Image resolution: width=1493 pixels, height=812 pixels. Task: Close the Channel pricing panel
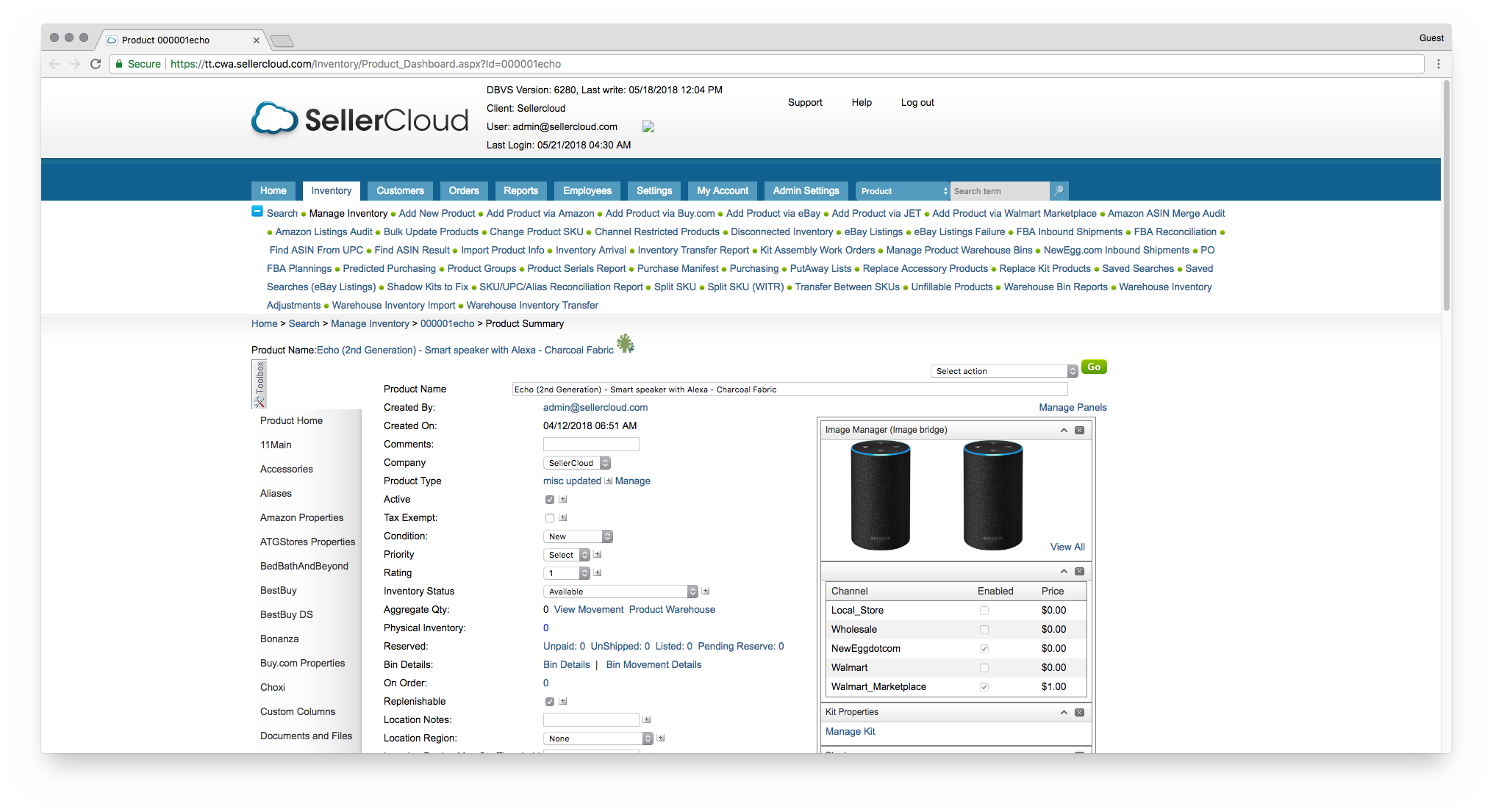[x=1080, y=571]
